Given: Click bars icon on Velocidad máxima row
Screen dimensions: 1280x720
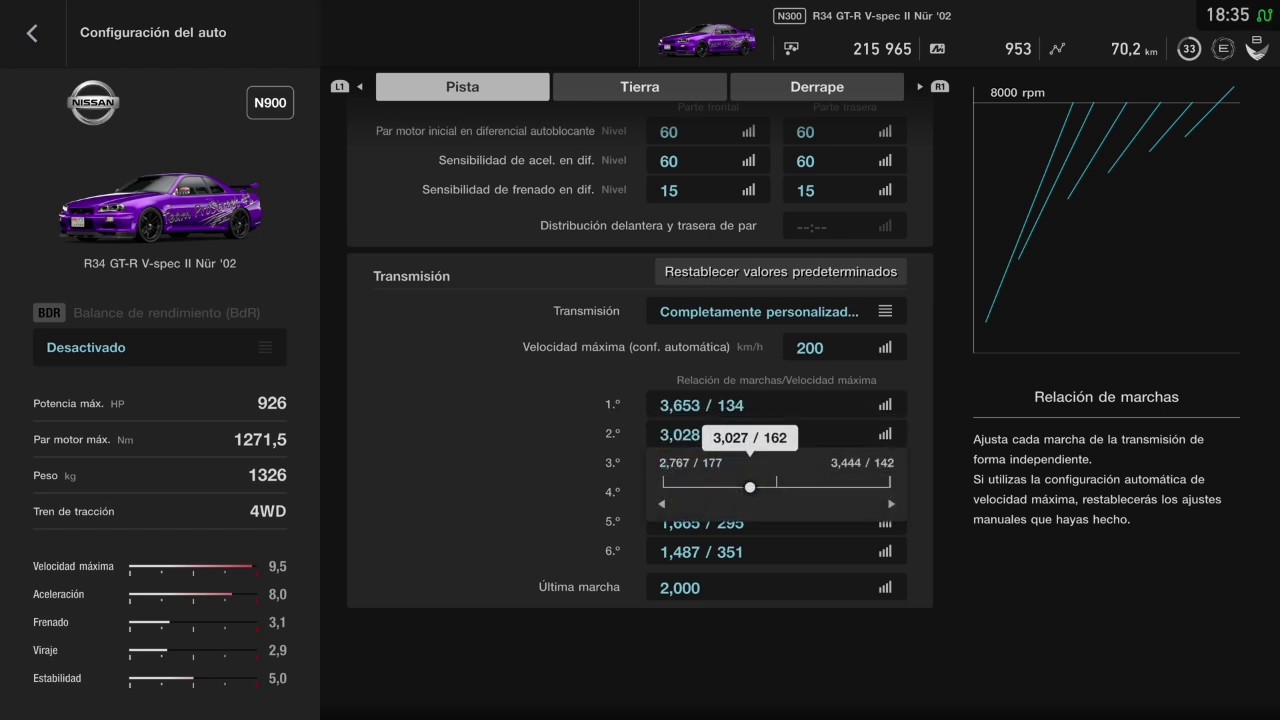Looking at the screenshot, I should pos(885,348).
